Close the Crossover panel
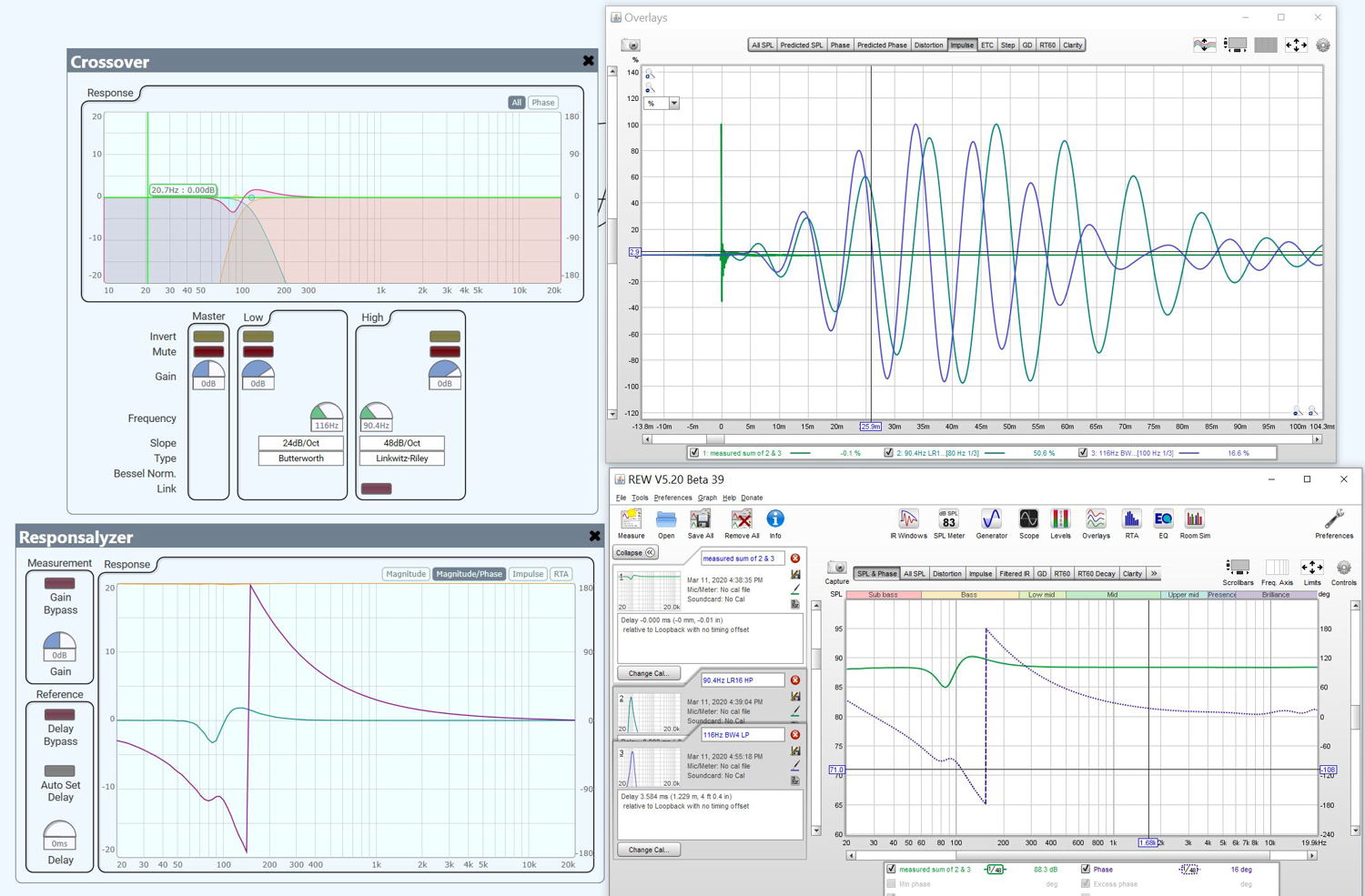The height and width of the screenshot is (896, 1365). point(588,61)
